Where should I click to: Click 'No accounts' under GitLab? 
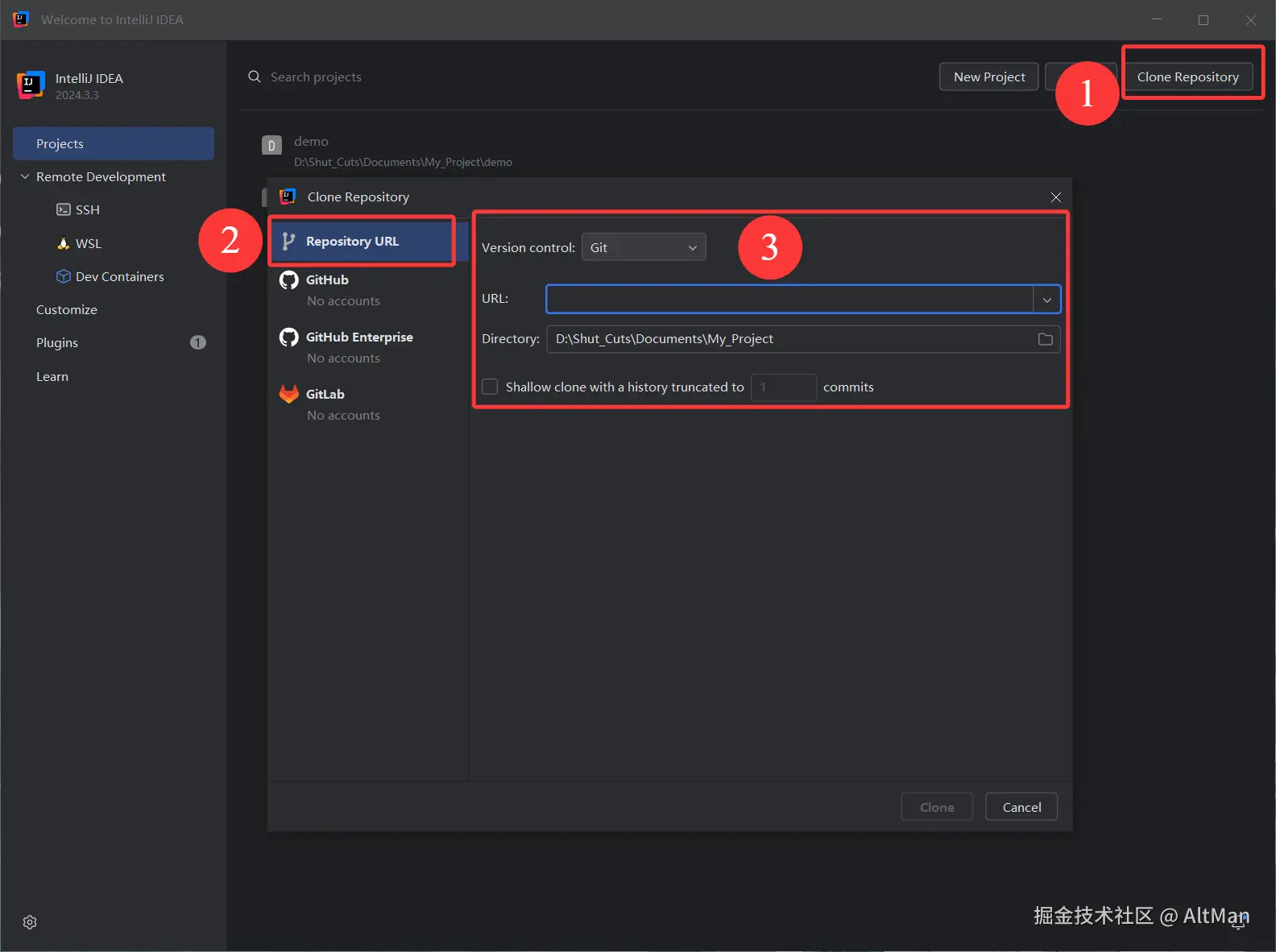tap(343, 416)
